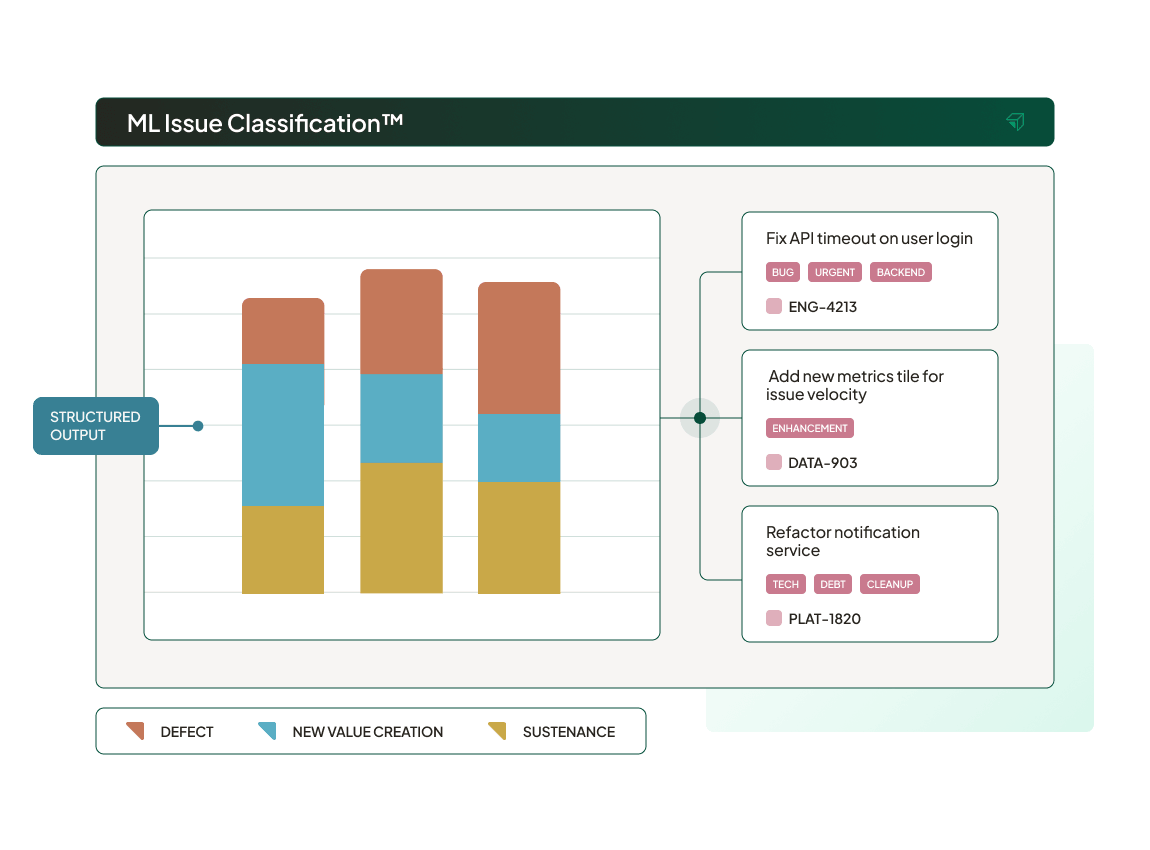Click the STRUCTURED OUTPUT button
The width and height of the screenshot is (1150, 850).
click(x=95, y=425)
